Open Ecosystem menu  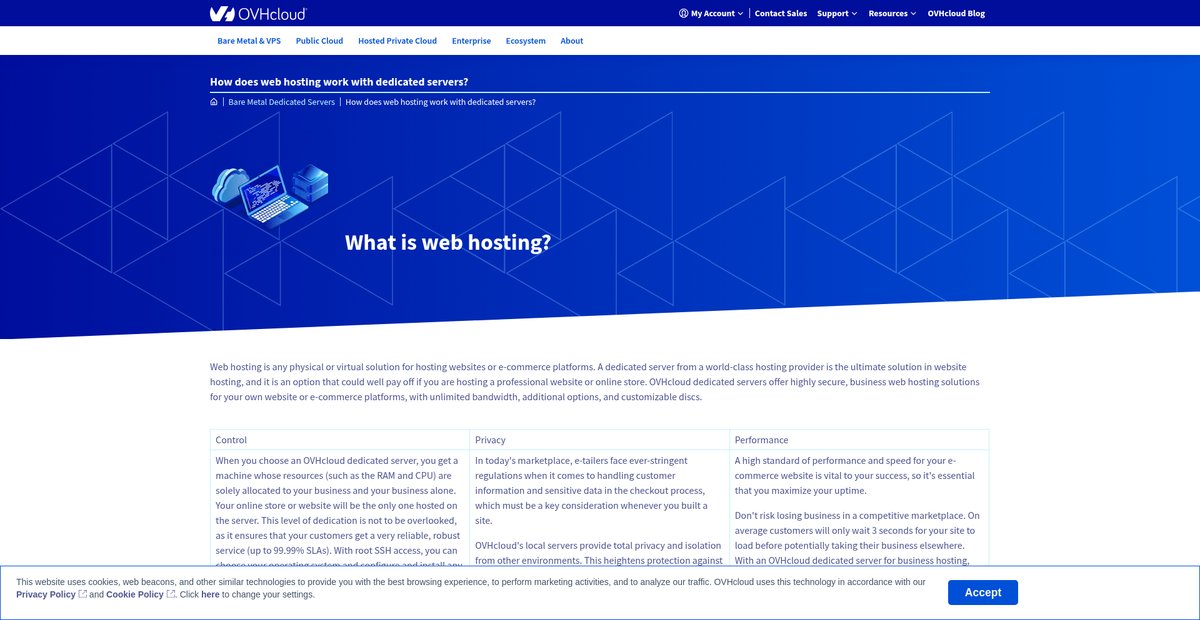pos(526,41)
